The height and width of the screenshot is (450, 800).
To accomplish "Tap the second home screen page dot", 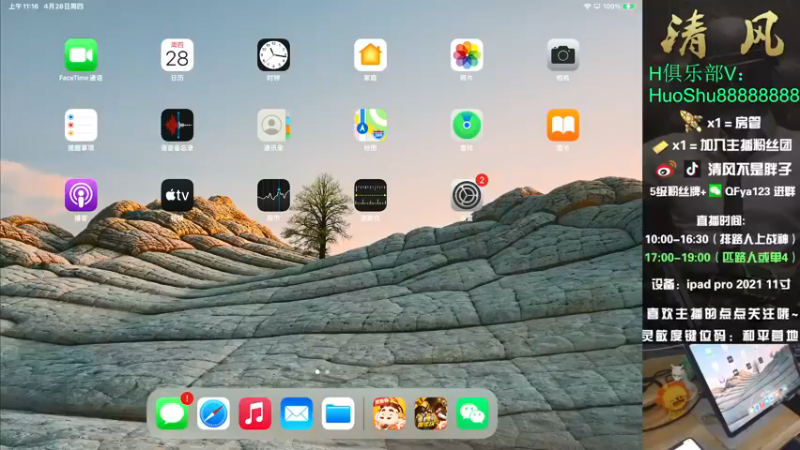I will (327, 372).
